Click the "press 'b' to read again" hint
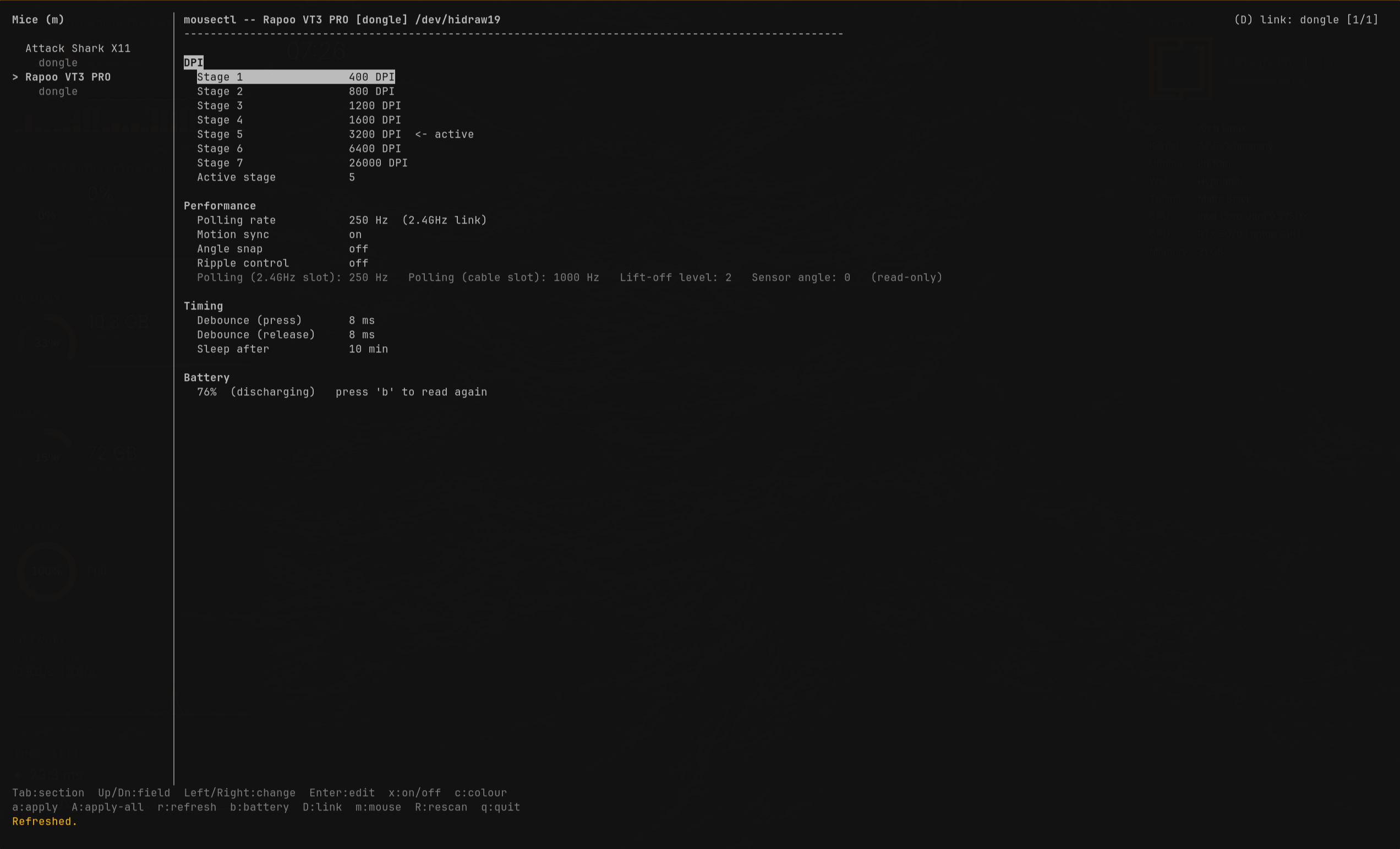The height and width of the screenshot is (849, 1400). pyautogui.click(x=412, y=392)
